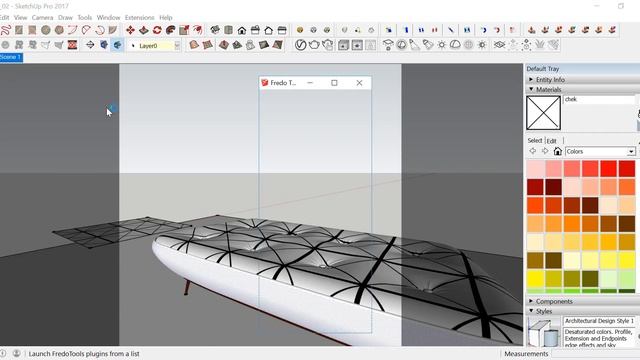This screenshot has width=640, height=360.
Task: Click the Architectural Design Style thumbnail
Action: click(x=544, y=332)
